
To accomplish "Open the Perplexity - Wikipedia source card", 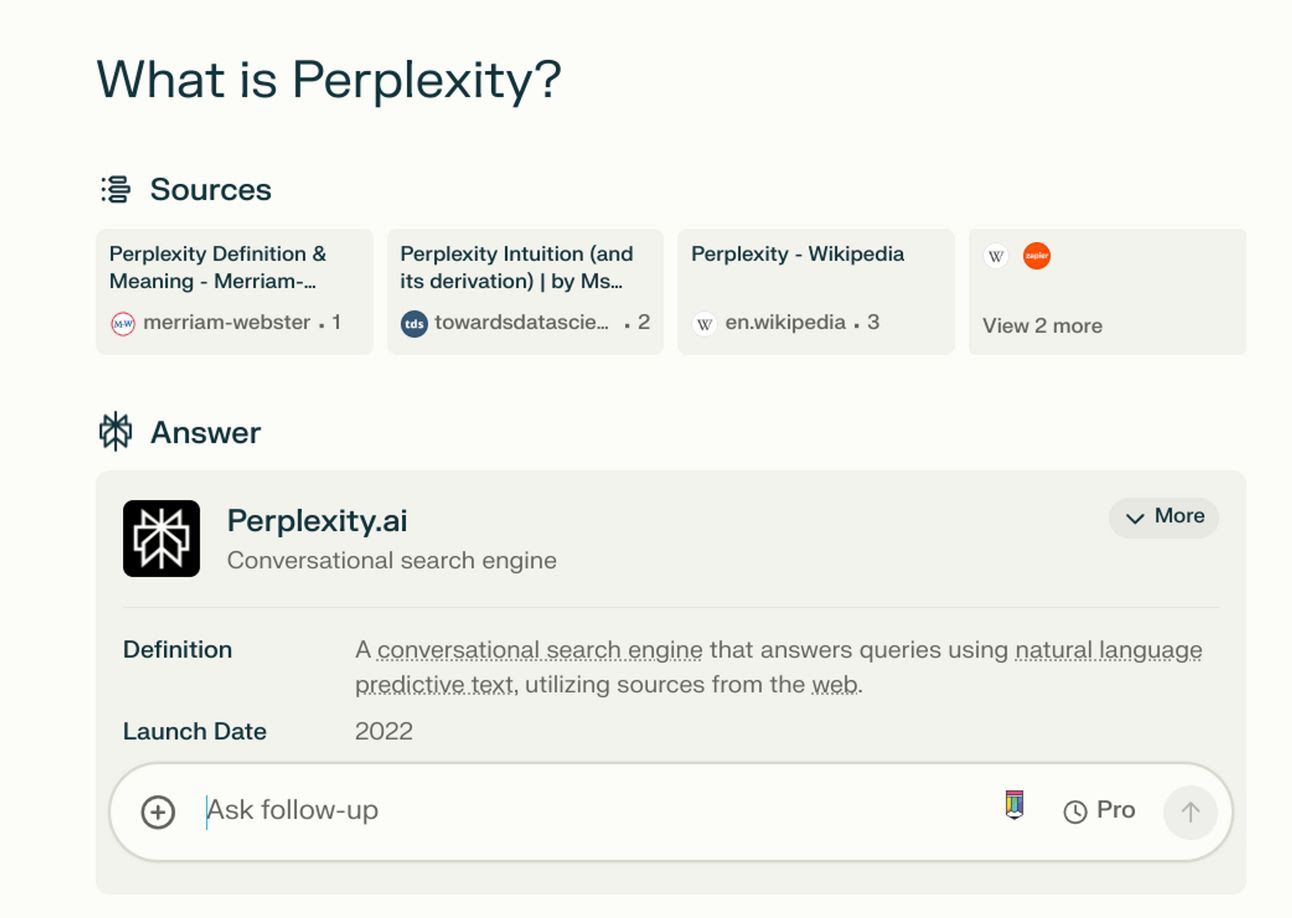I will point(816,291).
